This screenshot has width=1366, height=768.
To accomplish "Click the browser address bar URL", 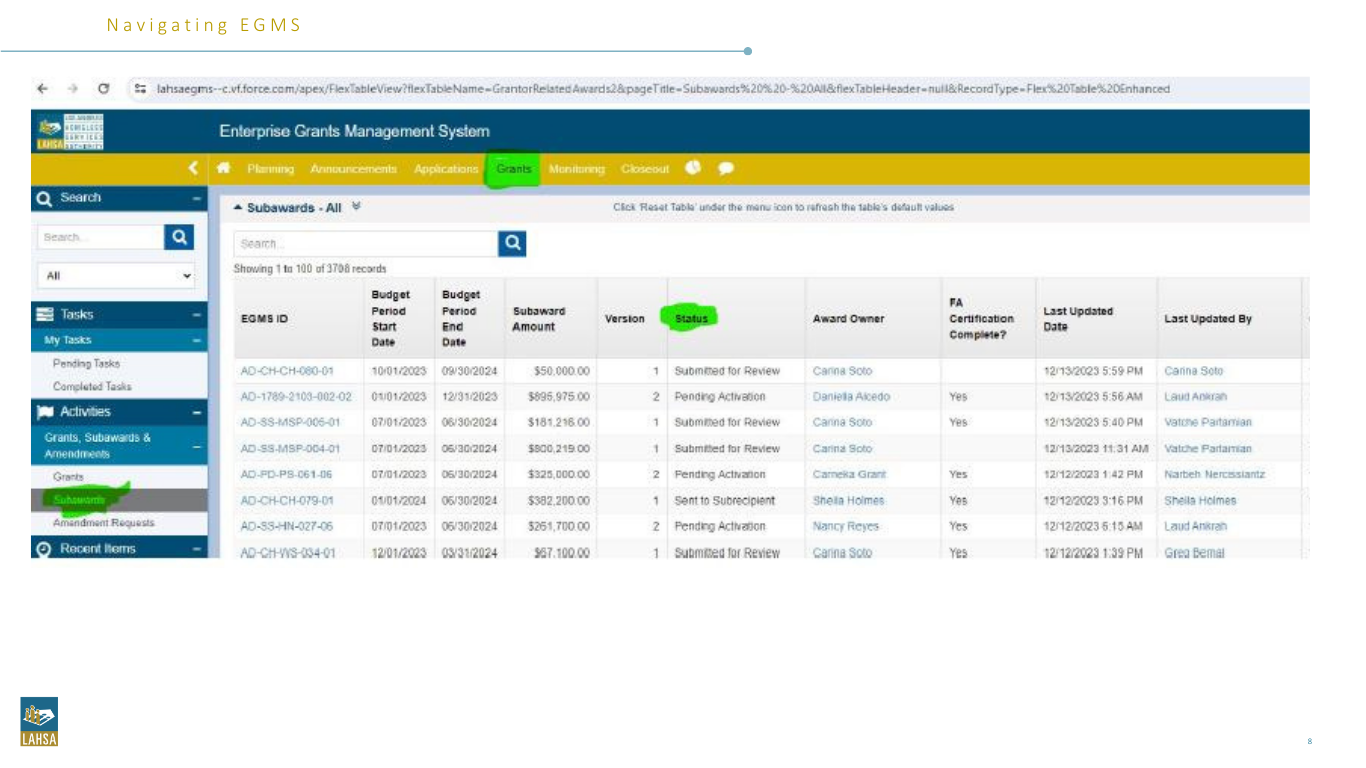I will 663,89.
